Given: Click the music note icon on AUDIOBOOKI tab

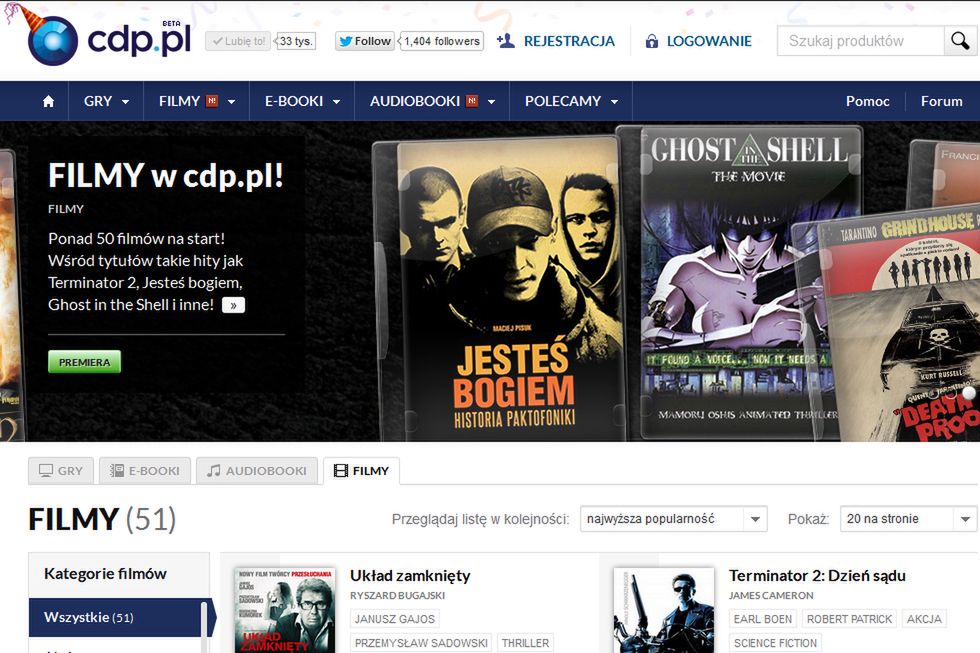Looking at the screenshot, I should pyautogui.click(x=214, y=471).
